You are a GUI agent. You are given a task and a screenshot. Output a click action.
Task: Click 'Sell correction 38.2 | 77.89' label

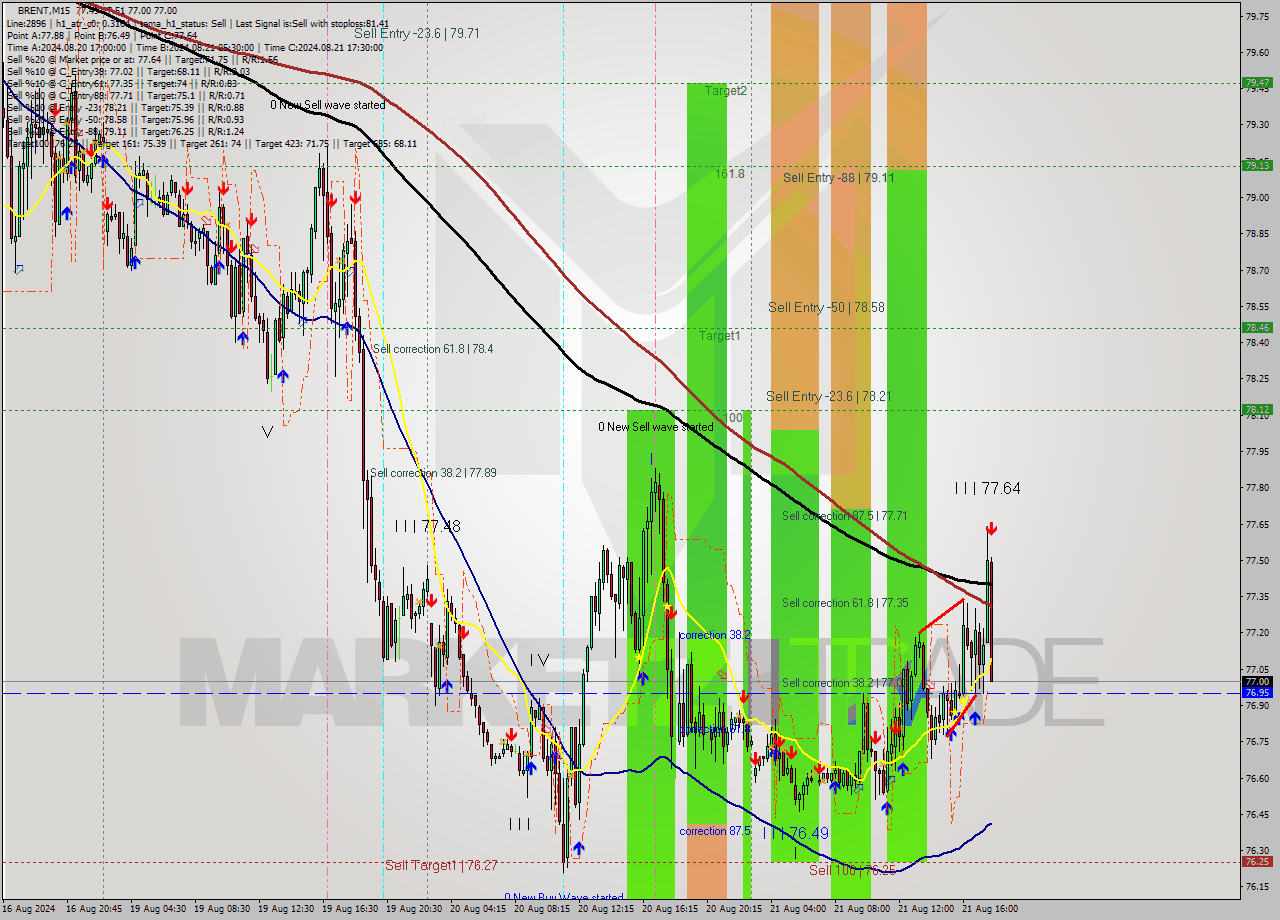pyautogui.click(x=433, y=473)
